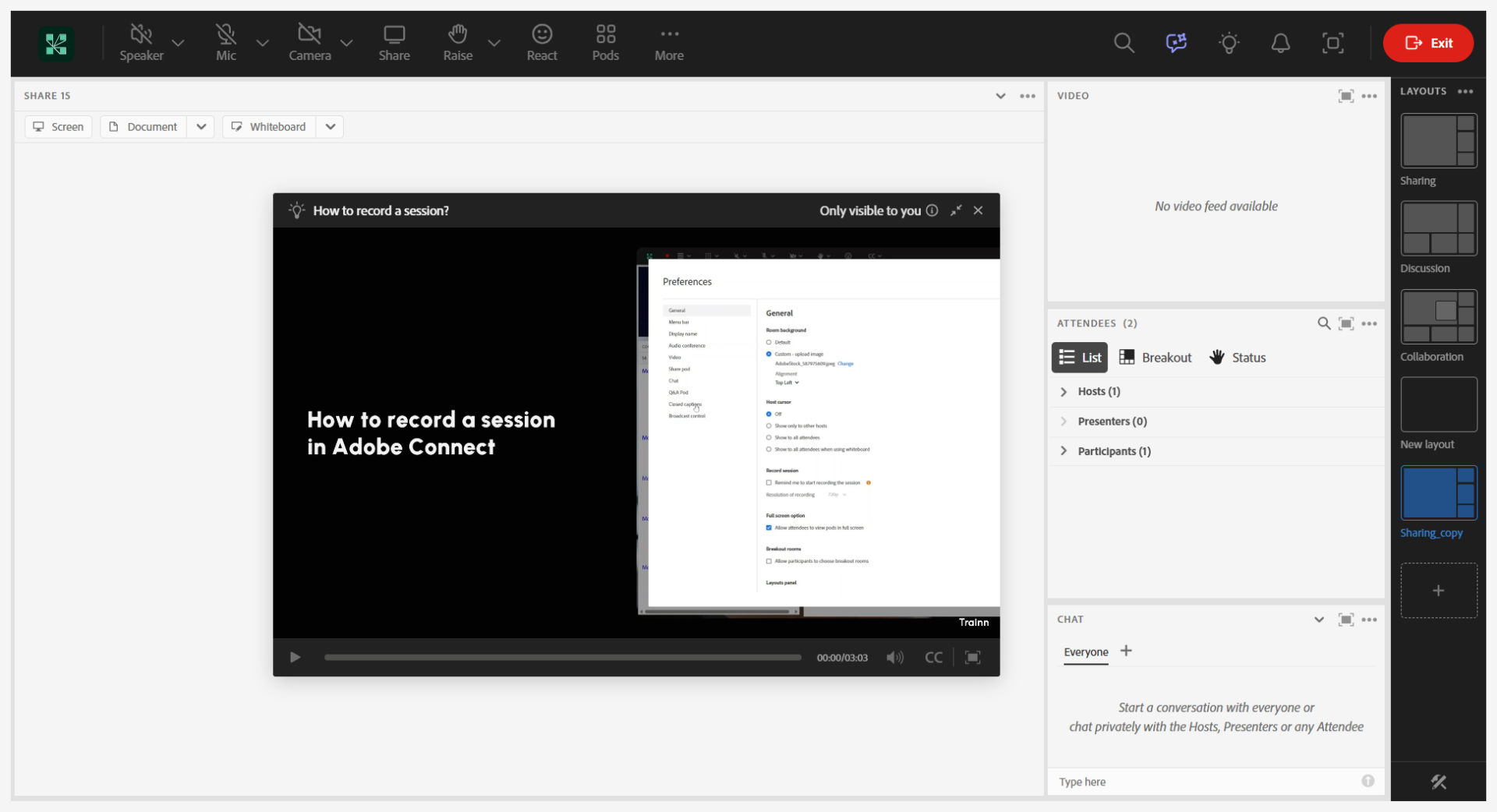Viewport: 1497px width, 812px height.
Task: Click the search magnifier in top bar
Action: coord(1124,43)
